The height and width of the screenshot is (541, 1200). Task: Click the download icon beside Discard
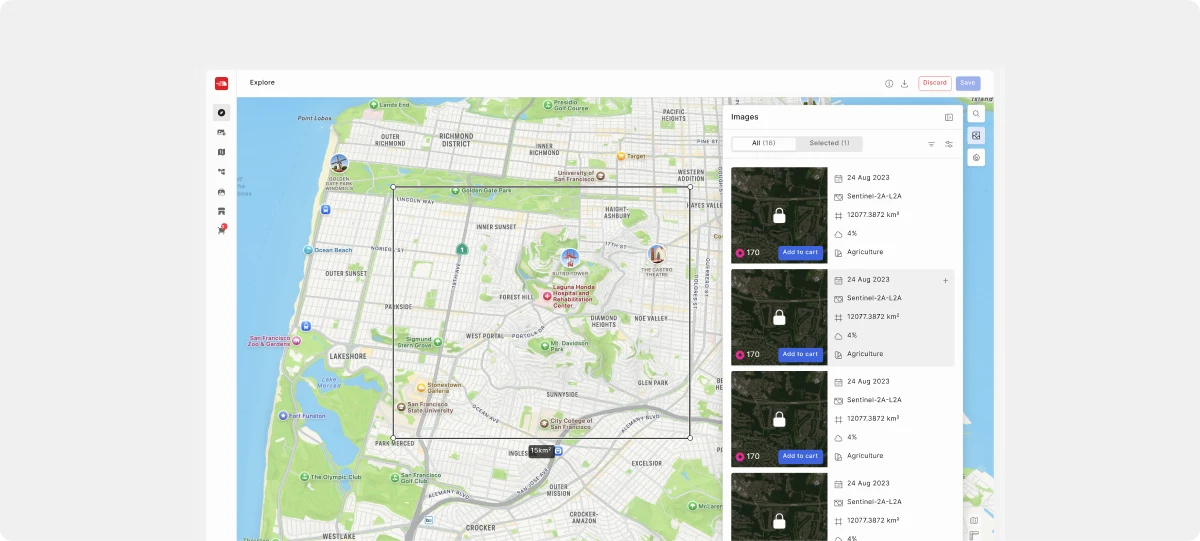904,84
